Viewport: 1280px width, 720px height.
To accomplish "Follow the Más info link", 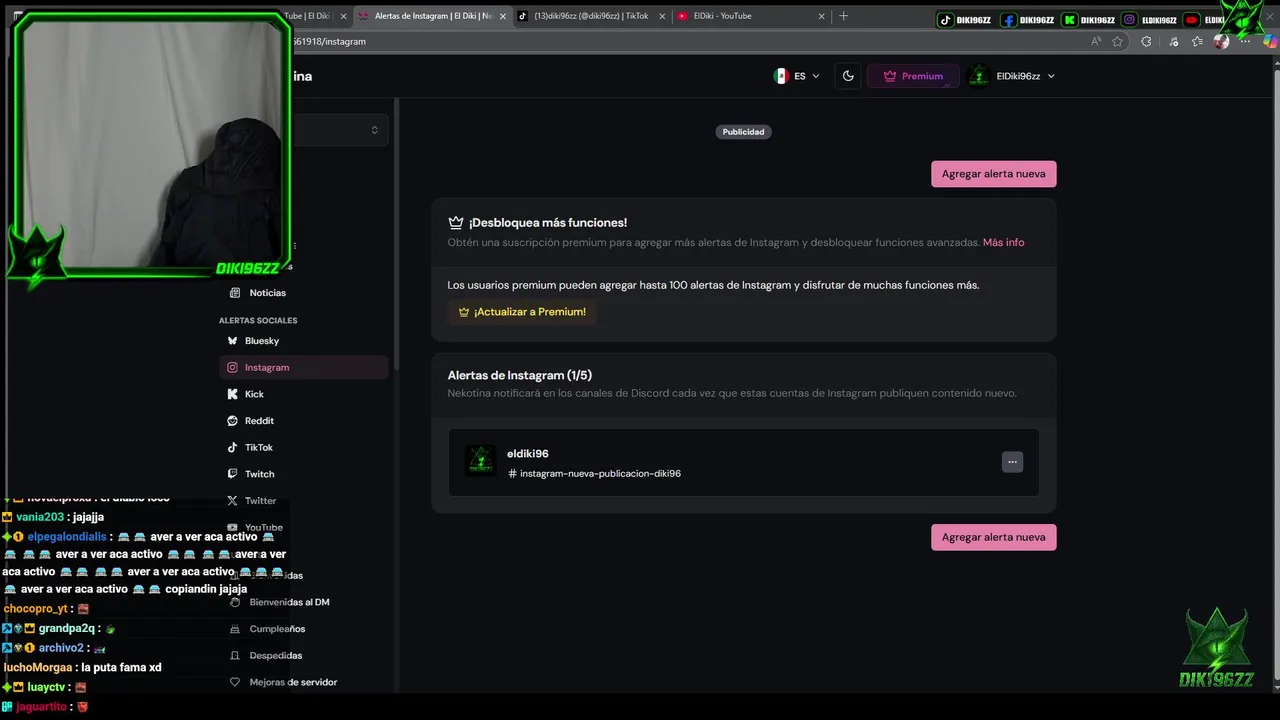I will tap(1003, 242).
